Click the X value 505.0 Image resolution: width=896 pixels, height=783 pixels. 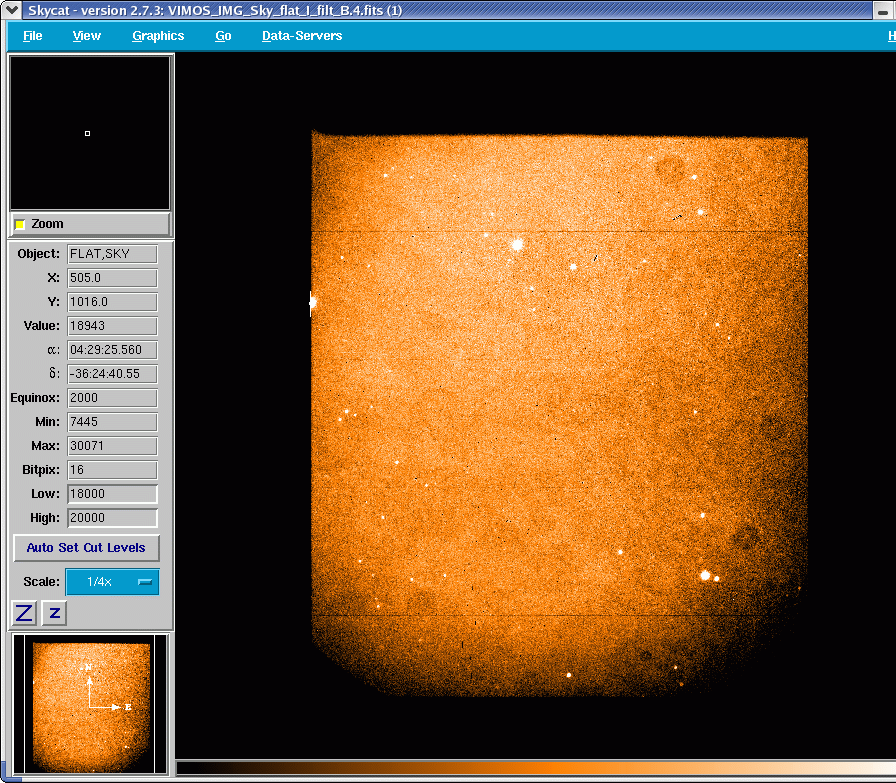point(113,278)
